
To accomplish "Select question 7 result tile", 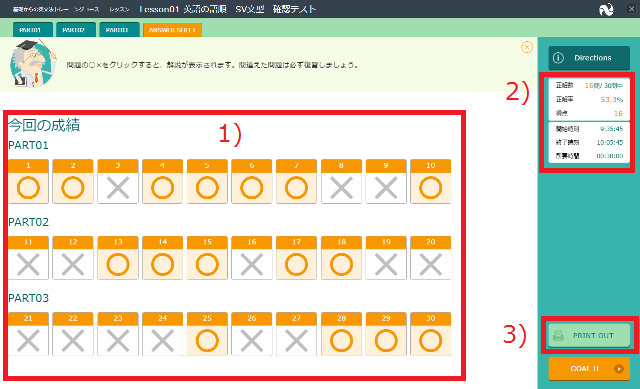I will [296, 181].
